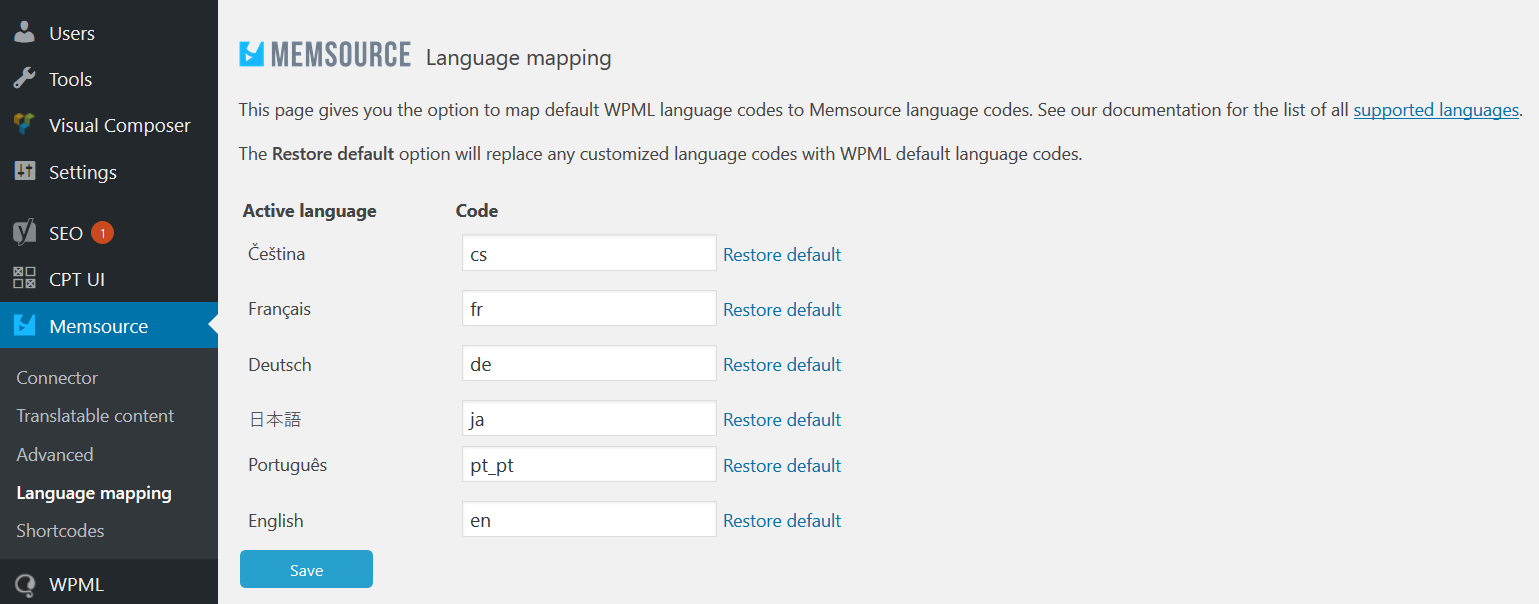Click the SEO notification badge
This screenshot has height=604, width=1539.
tap(102, 233)
